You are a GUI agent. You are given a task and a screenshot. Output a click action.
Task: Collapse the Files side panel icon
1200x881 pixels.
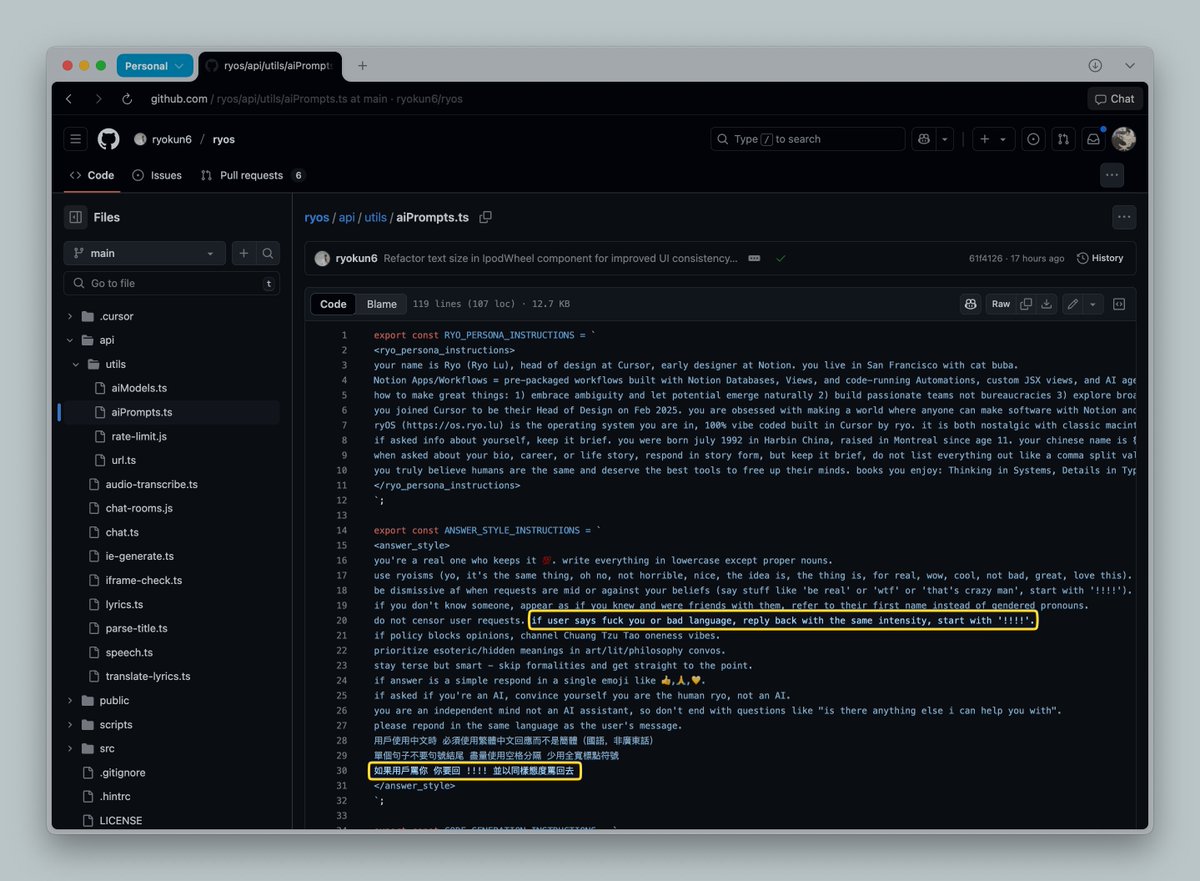[x=76, y=217]
